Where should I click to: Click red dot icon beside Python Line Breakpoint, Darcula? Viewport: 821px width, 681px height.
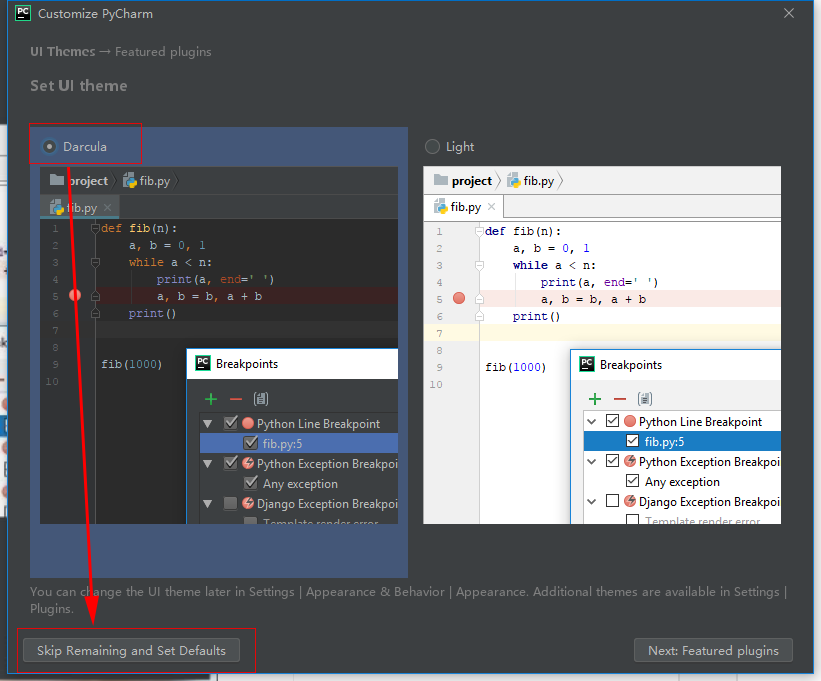pyautogui.click(x=248, y=423)
